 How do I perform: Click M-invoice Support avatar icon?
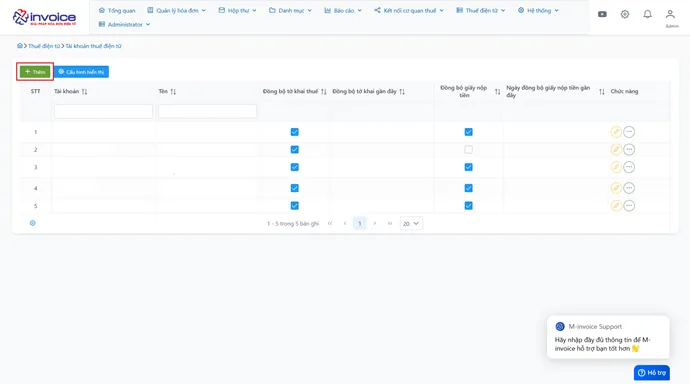(x=560, y=326)
